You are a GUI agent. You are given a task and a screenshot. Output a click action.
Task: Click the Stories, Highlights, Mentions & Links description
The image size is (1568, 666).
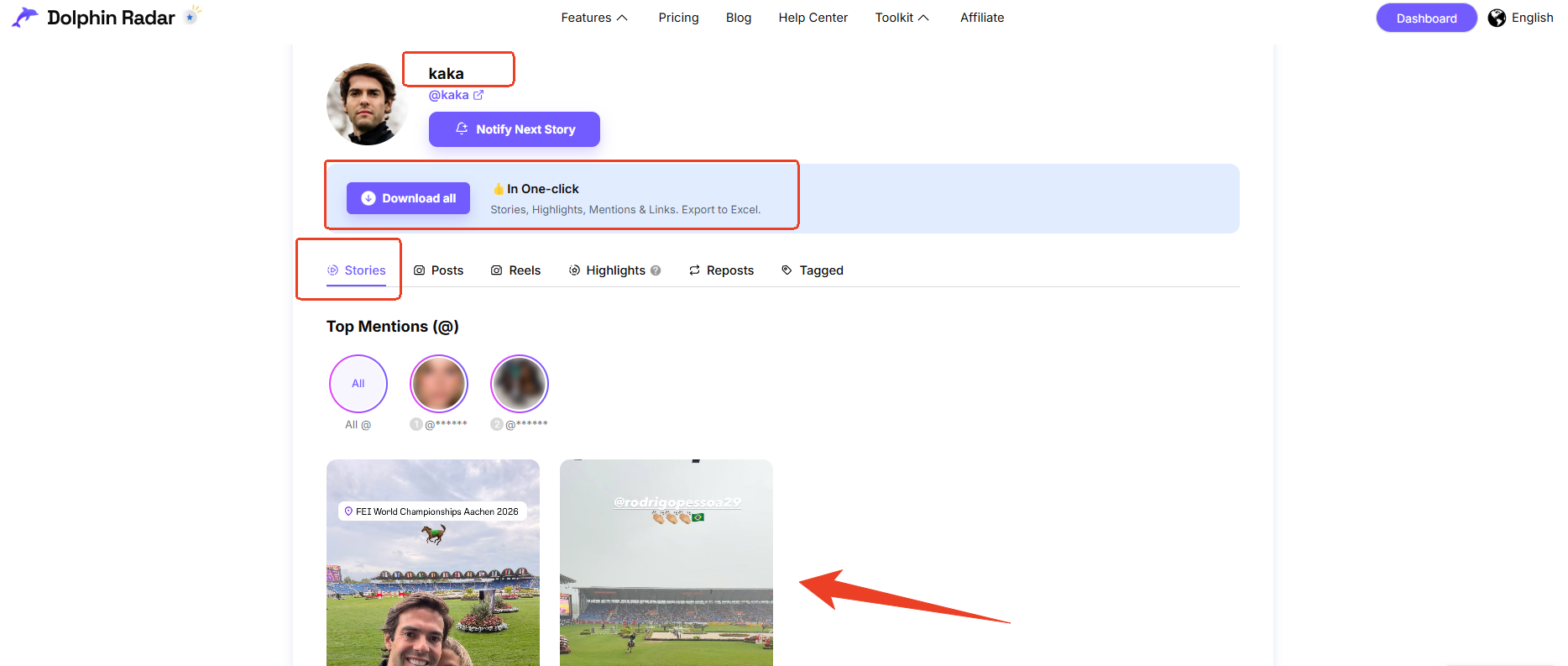click(625, 210)
